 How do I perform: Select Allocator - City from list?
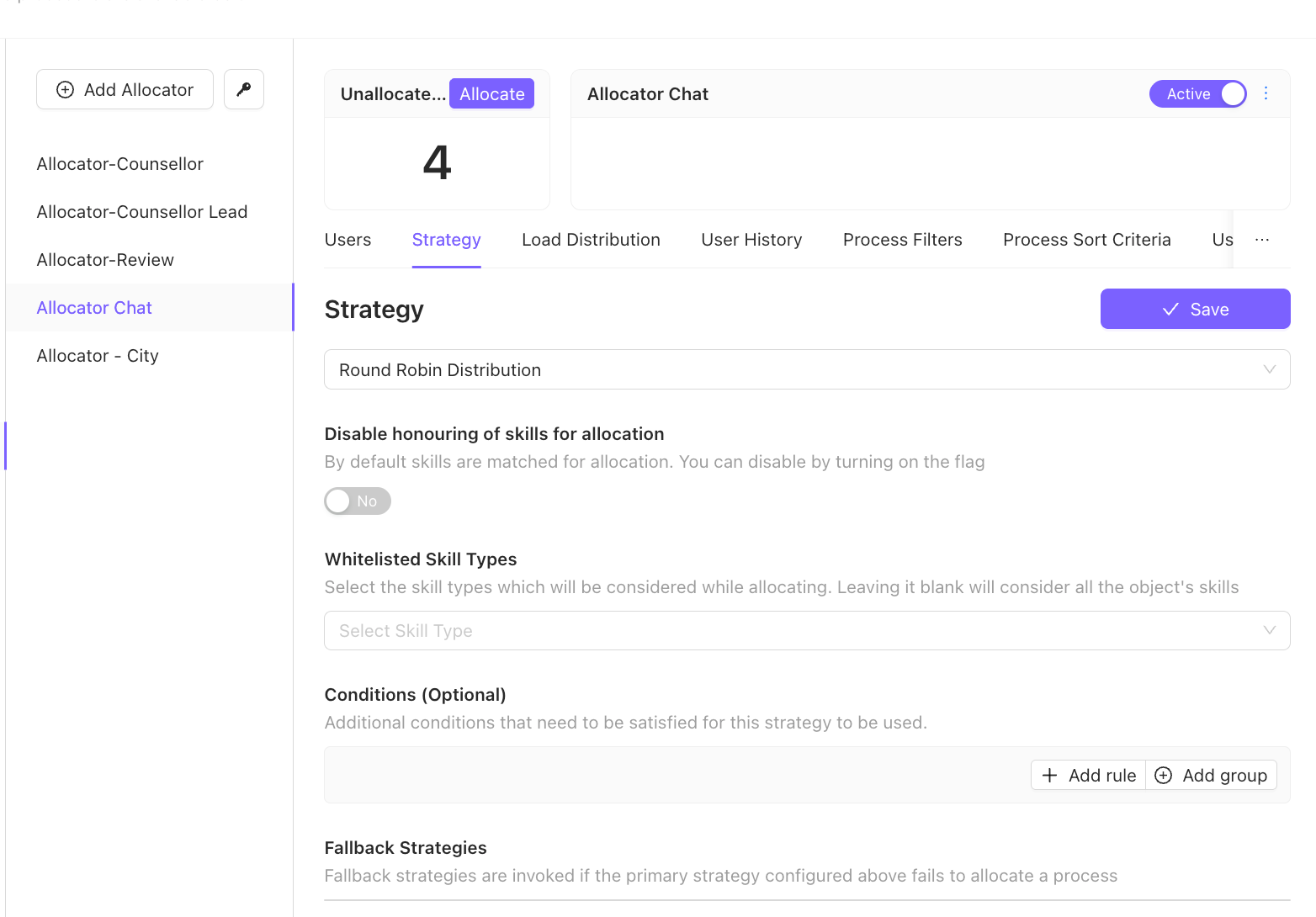[x=98, y=356]
